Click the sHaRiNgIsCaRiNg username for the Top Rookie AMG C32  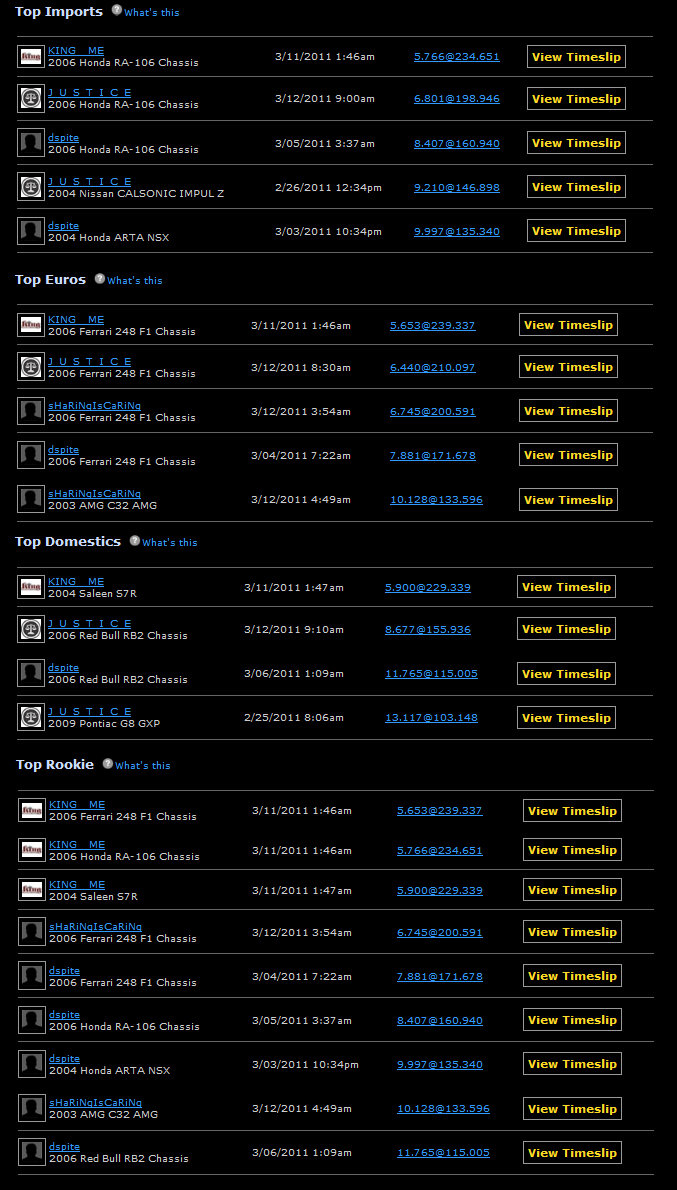[x=94, y=1103]
